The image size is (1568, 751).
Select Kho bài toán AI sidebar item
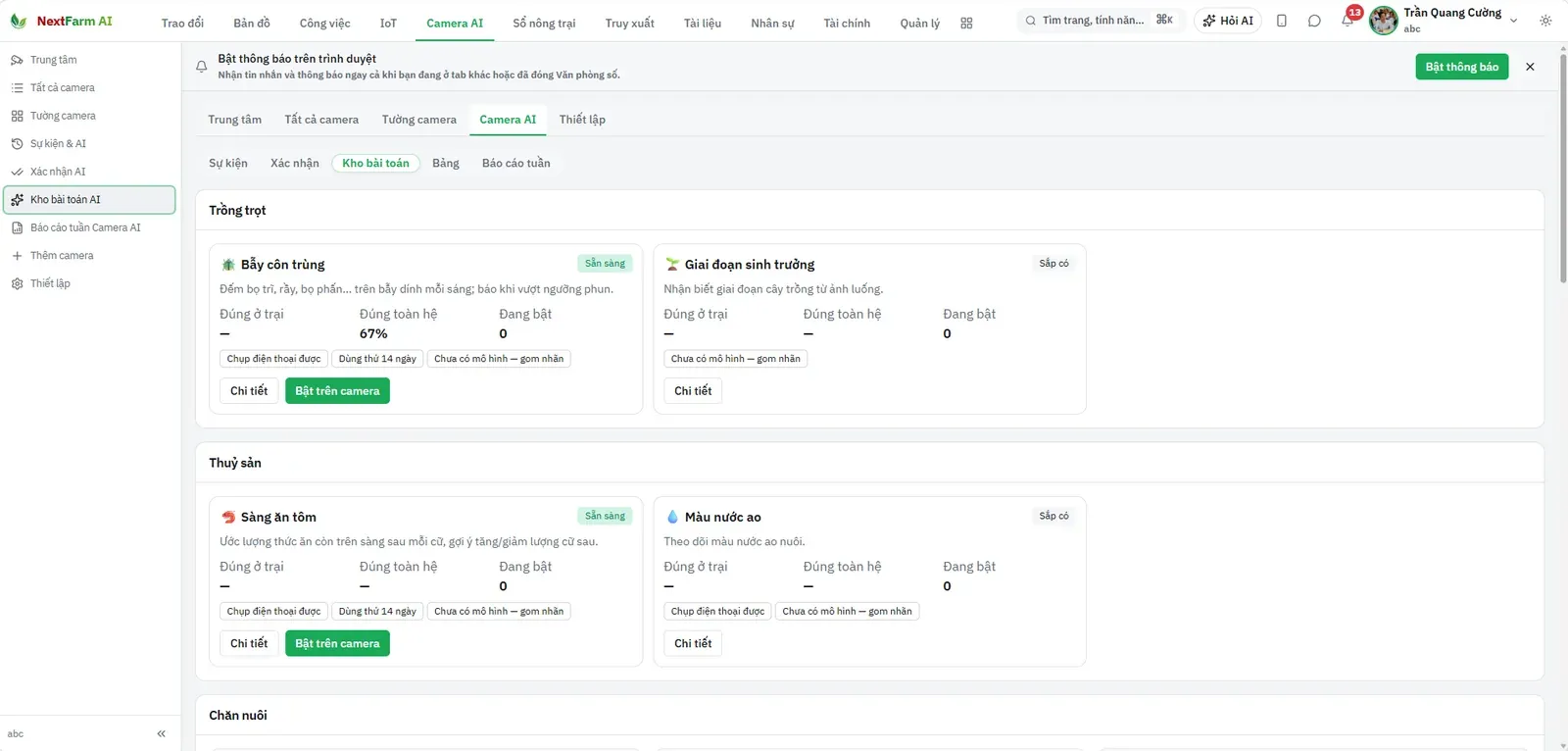coord(90,200)
